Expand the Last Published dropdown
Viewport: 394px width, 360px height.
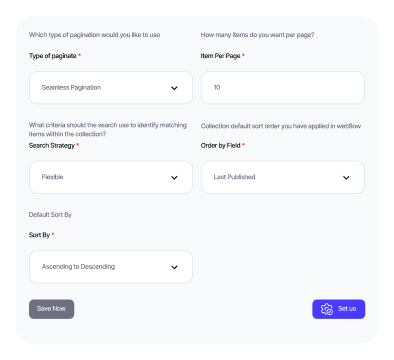click(283, 177)
